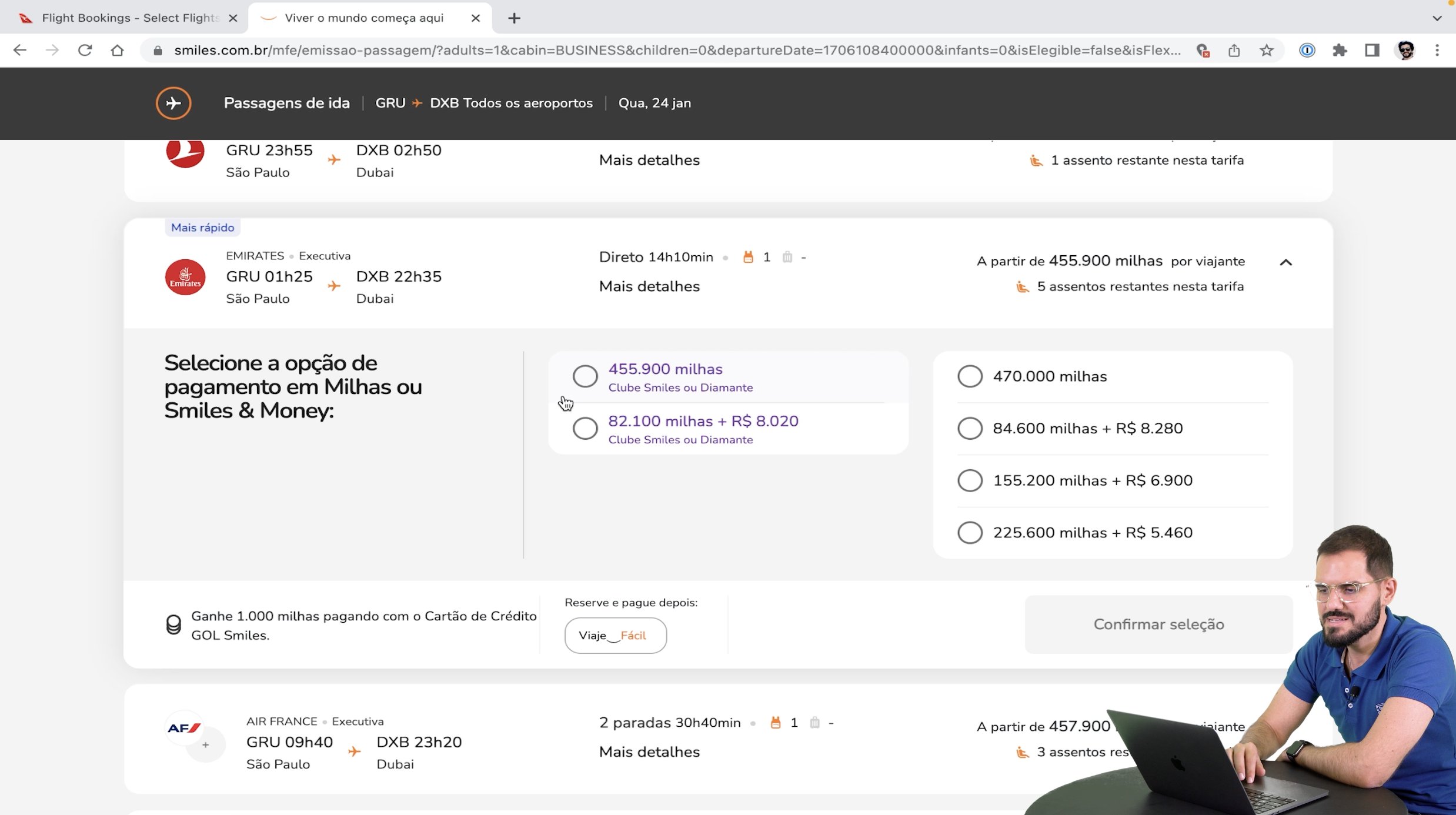This screenshot has height=815, width=1456.
Task: Click the coins icon beside the Ganhe 1.000 milhas text
Action: 173,624
